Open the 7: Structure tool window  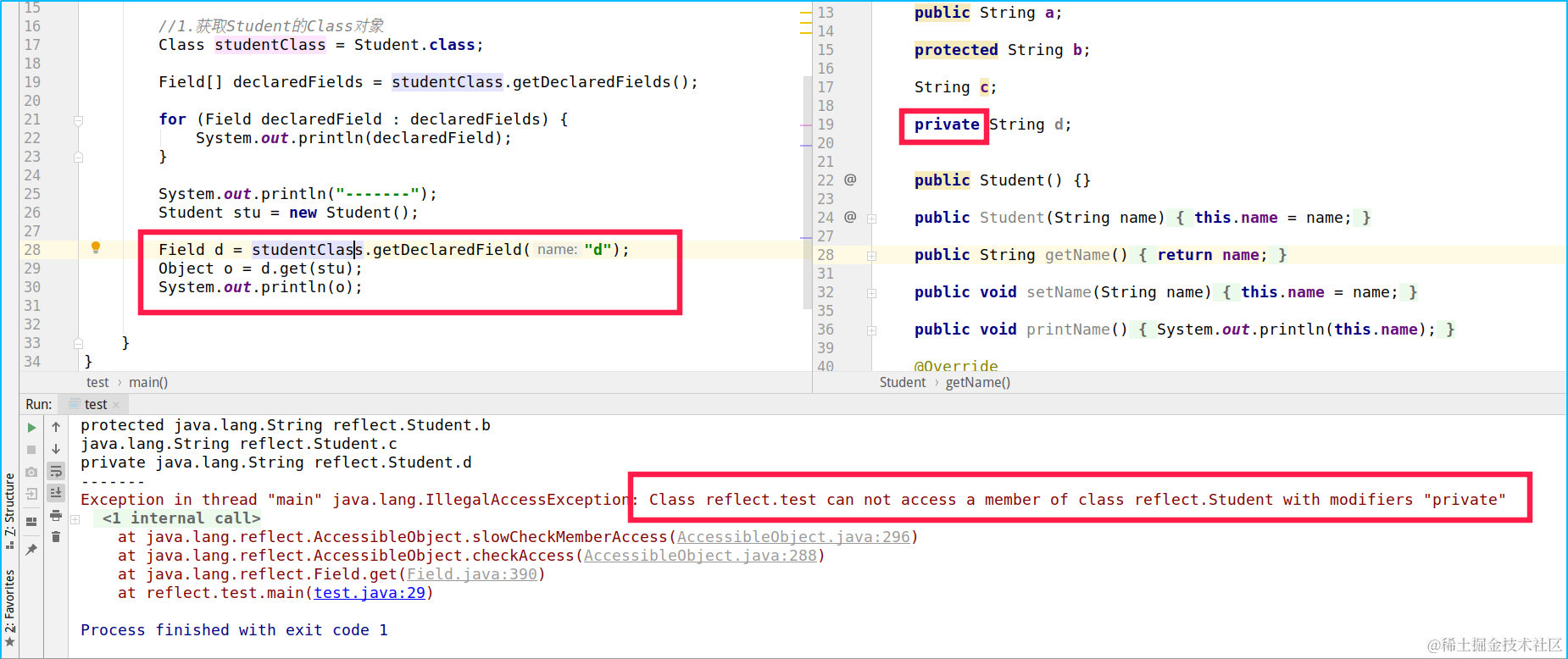click(x=10, y=511)
